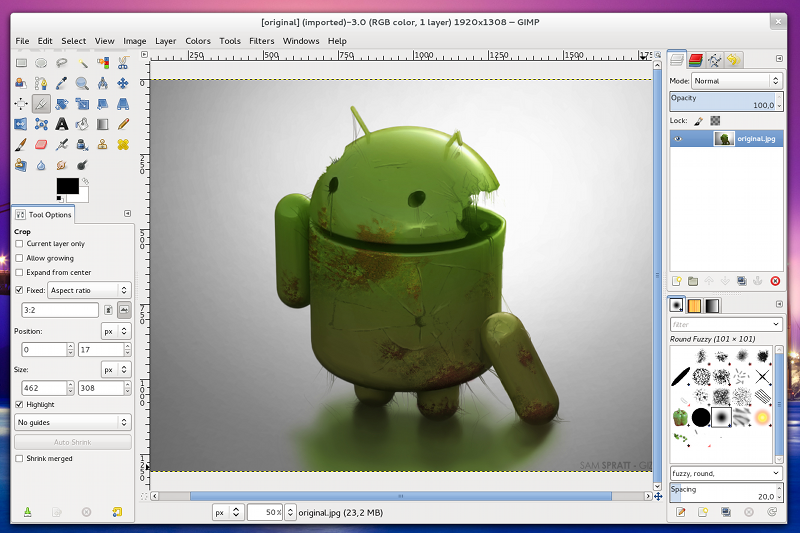Select the Flip tool
This screenshot has width=800, height=533.
(21, 124)
